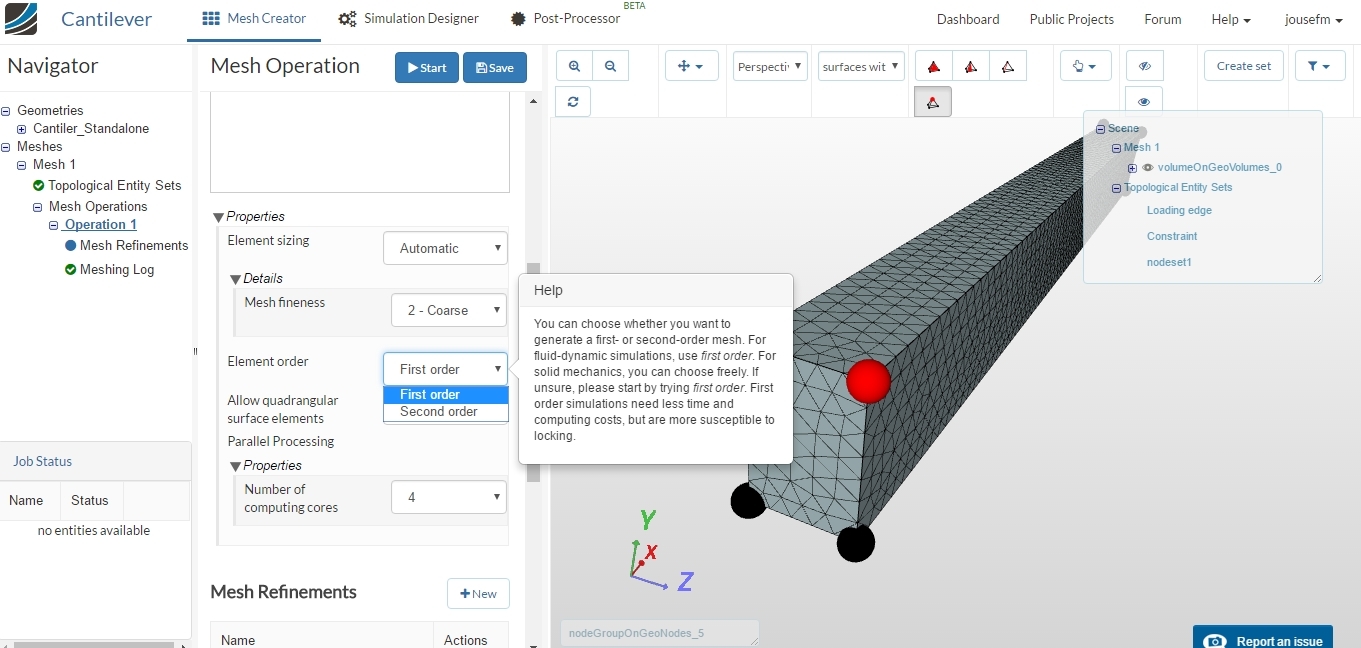
Task: Open the Number of computing cores dropdown
Action: [449, 497]
